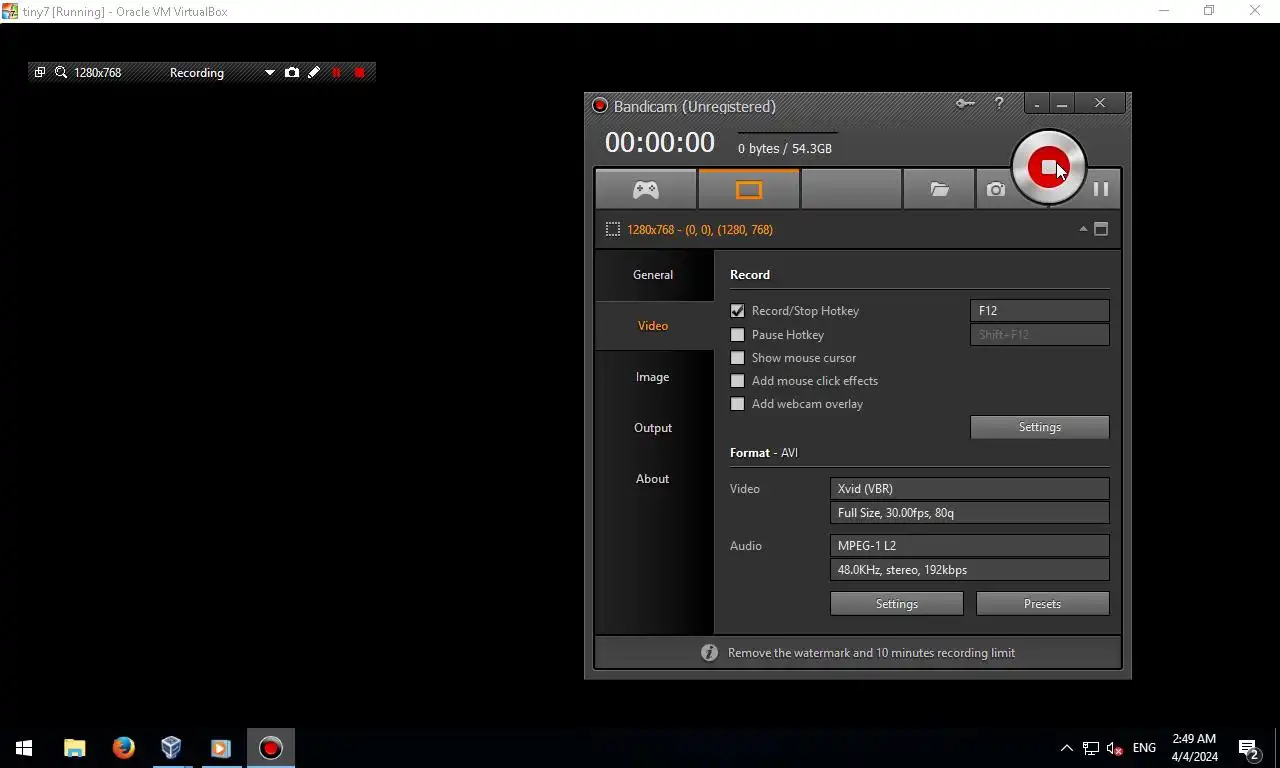Stop recording with the big red button
The width and height of the screenshot is (1280, 768).
1048,167
